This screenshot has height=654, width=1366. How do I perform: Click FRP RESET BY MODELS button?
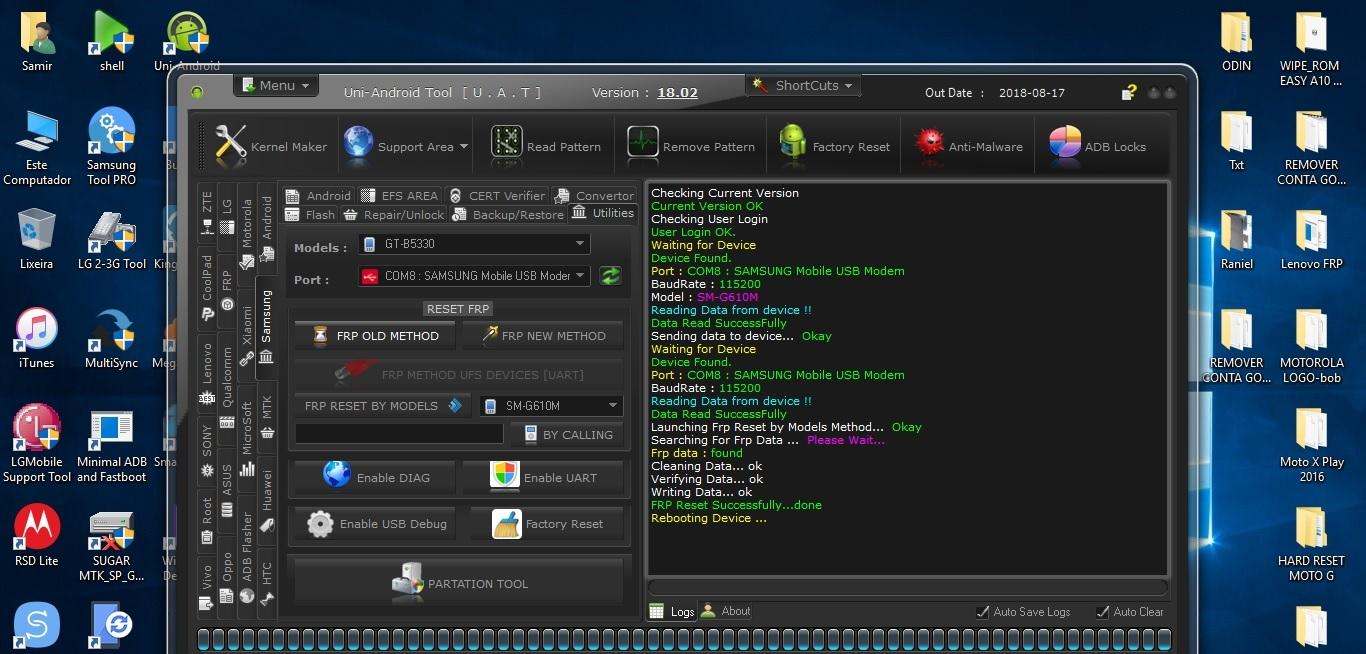click(383, 406)
